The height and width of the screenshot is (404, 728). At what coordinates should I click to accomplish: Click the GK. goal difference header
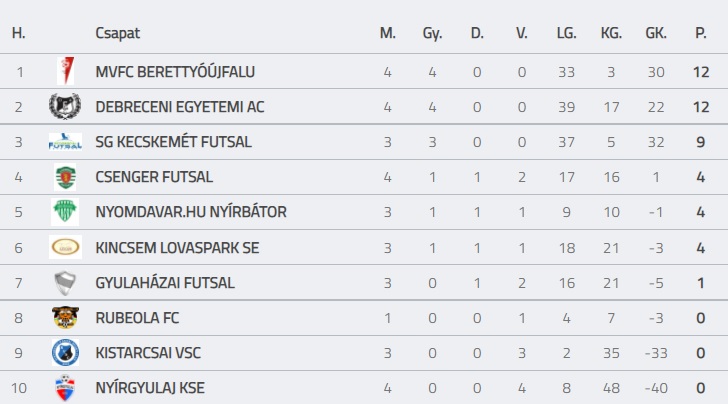pyautogui.click(x=656, y=33)
